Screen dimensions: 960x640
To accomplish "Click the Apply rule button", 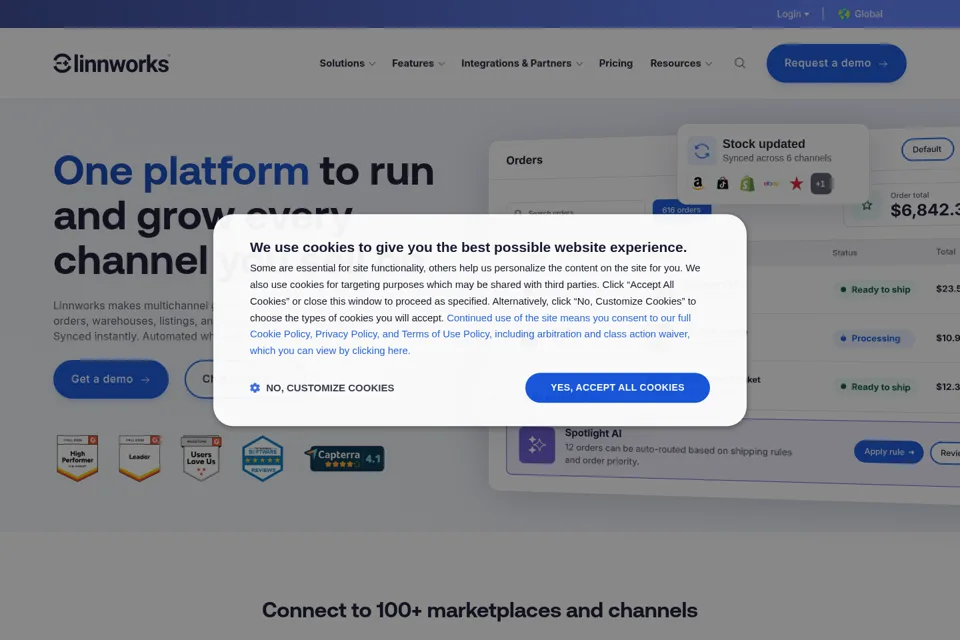I will (x=888, y=452).
